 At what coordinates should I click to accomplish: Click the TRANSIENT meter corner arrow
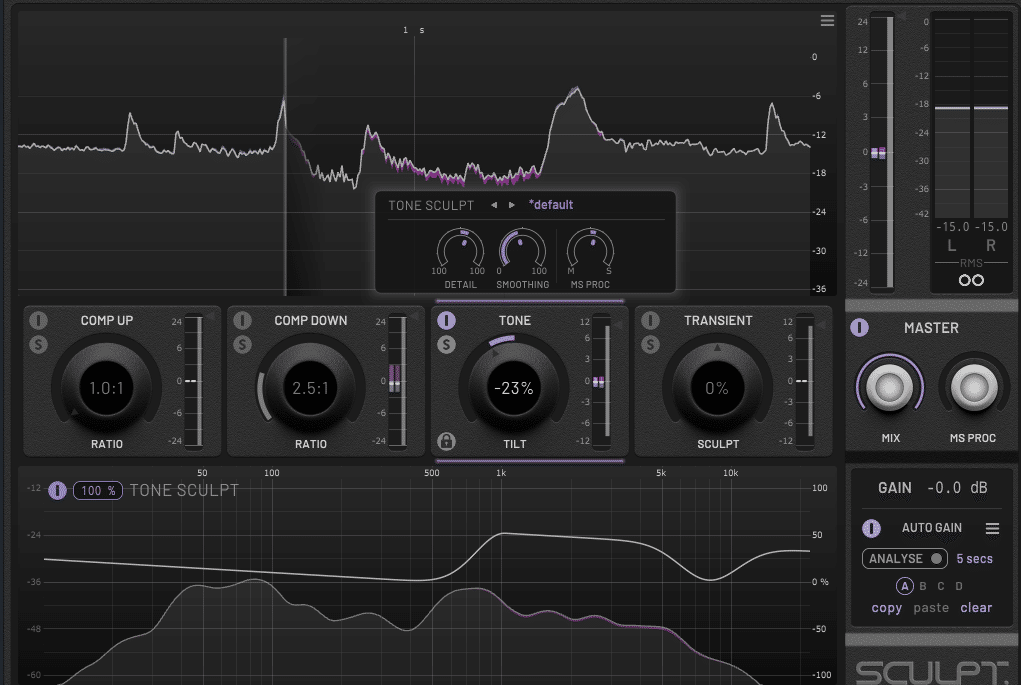(x=822, y=324)
